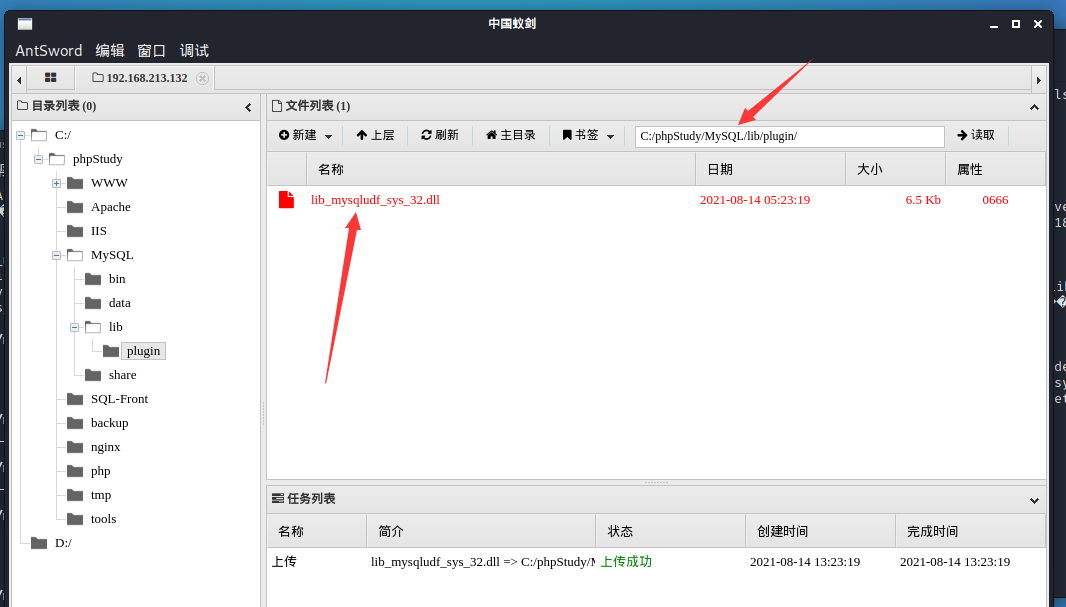Select the C:/ drive folder icon

pyautogui.click(x=39, y=135)
